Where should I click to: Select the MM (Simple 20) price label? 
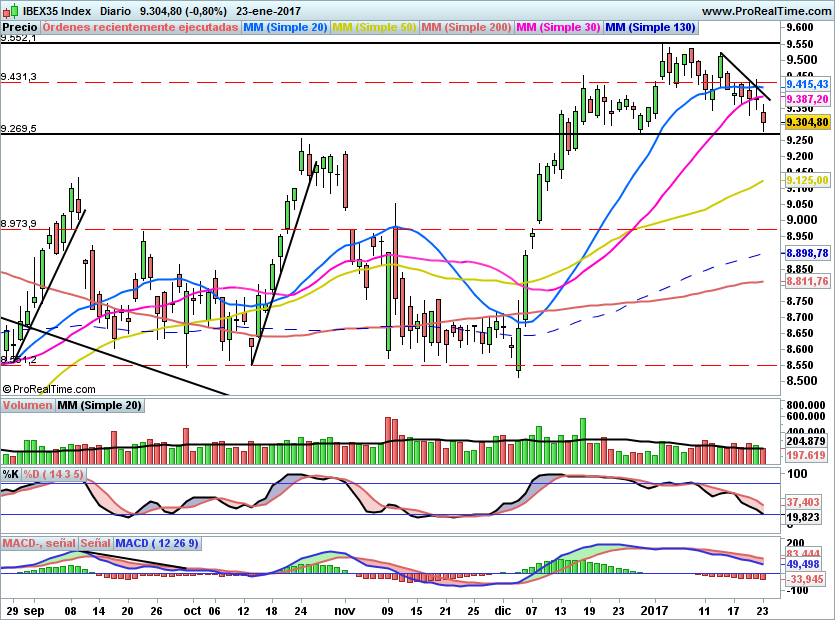point(285,27)
